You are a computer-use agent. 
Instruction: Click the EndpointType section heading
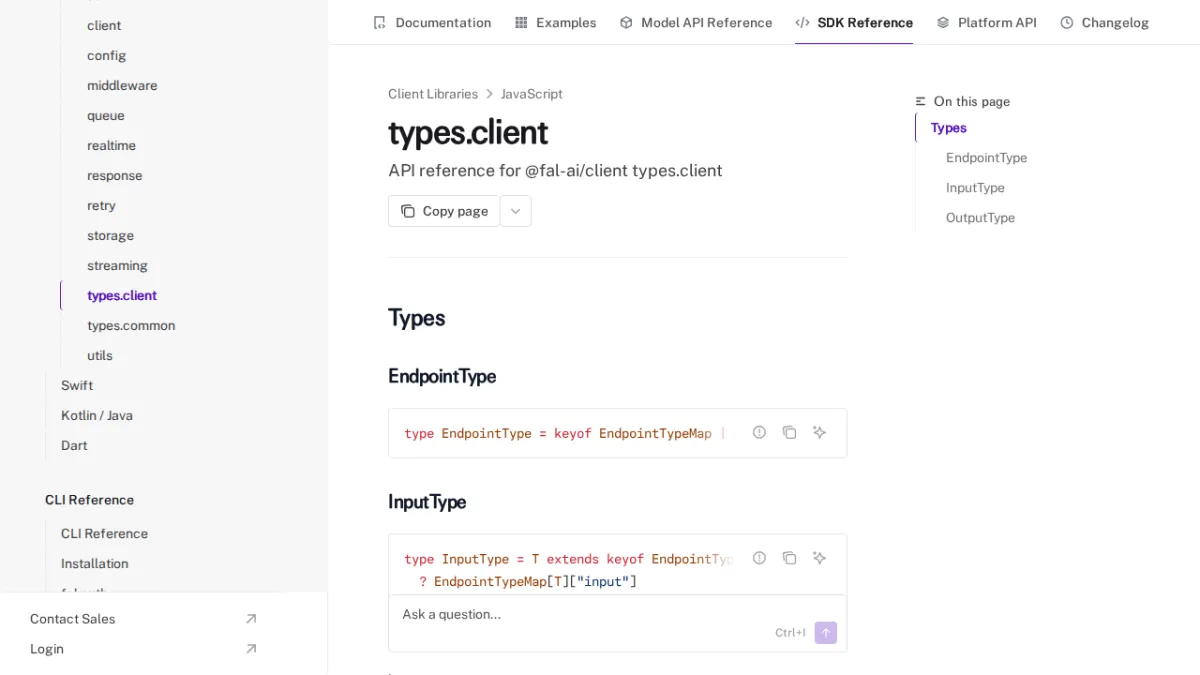pyautogui.click(x=442, y=376)
